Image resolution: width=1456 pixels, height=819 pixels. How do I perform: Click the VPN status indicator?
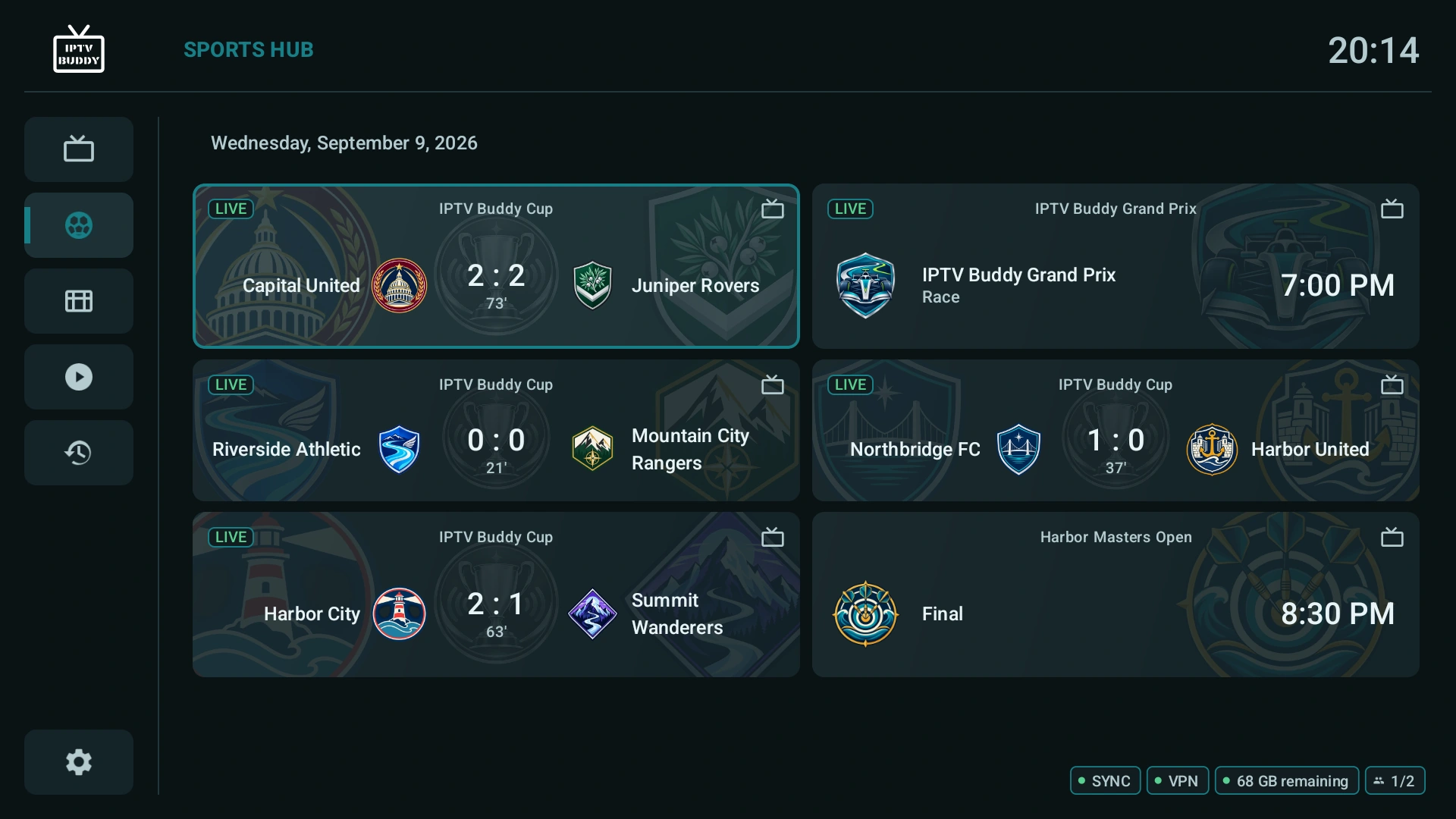tap(1177, 781)
